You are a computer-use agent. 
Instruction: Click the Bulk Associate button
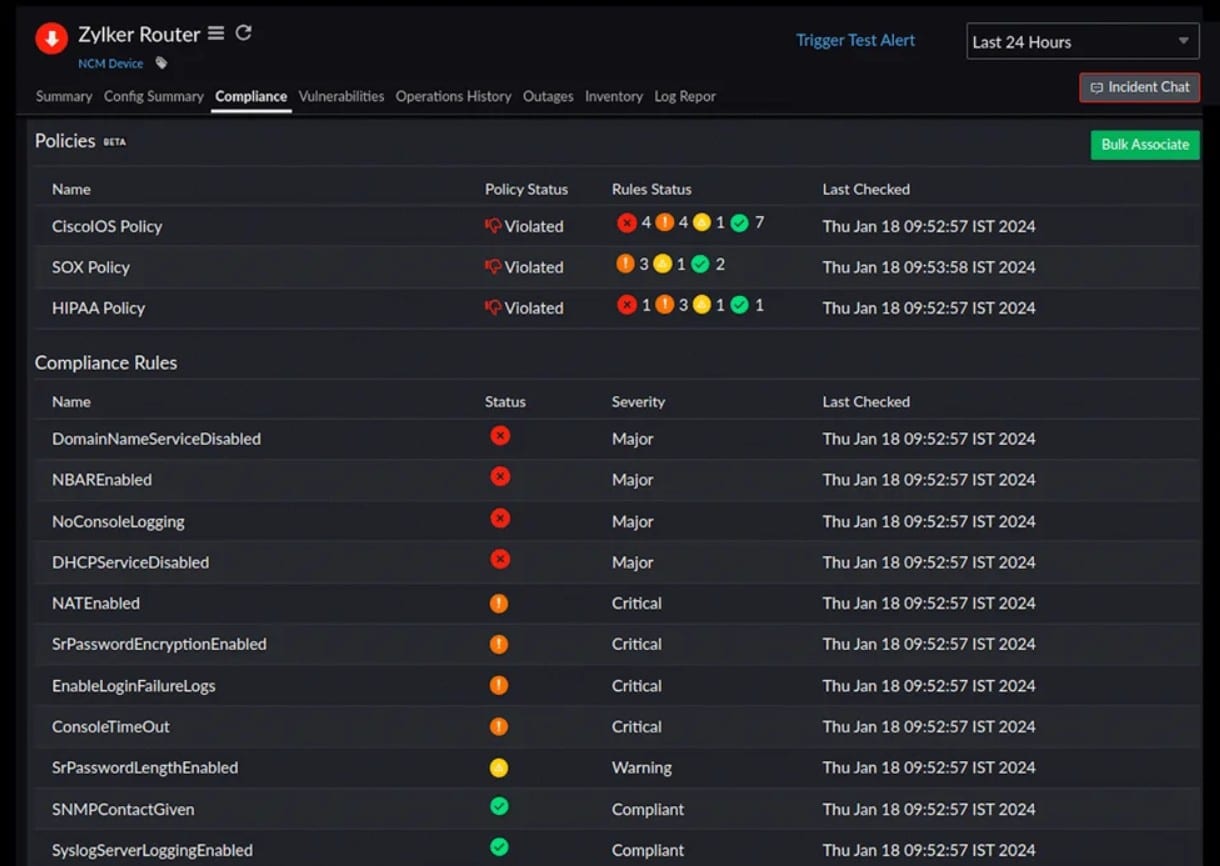tap(1145, 144)
